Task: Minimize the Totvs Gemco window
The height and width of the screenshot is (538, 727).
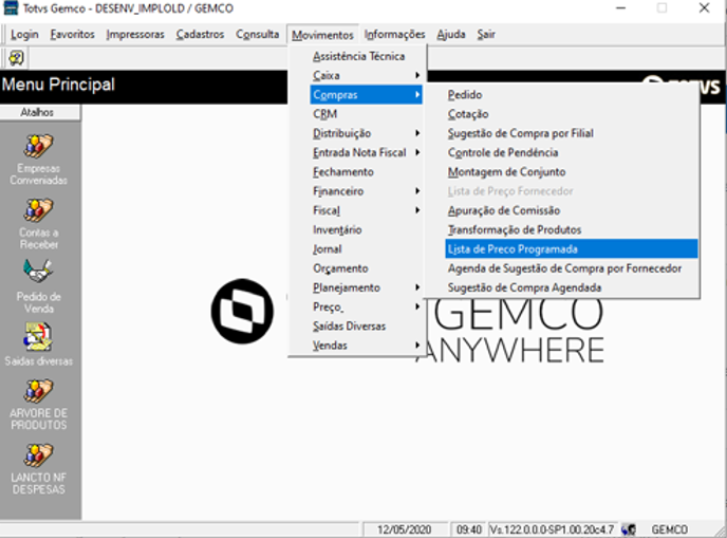Action: [620, 8]
